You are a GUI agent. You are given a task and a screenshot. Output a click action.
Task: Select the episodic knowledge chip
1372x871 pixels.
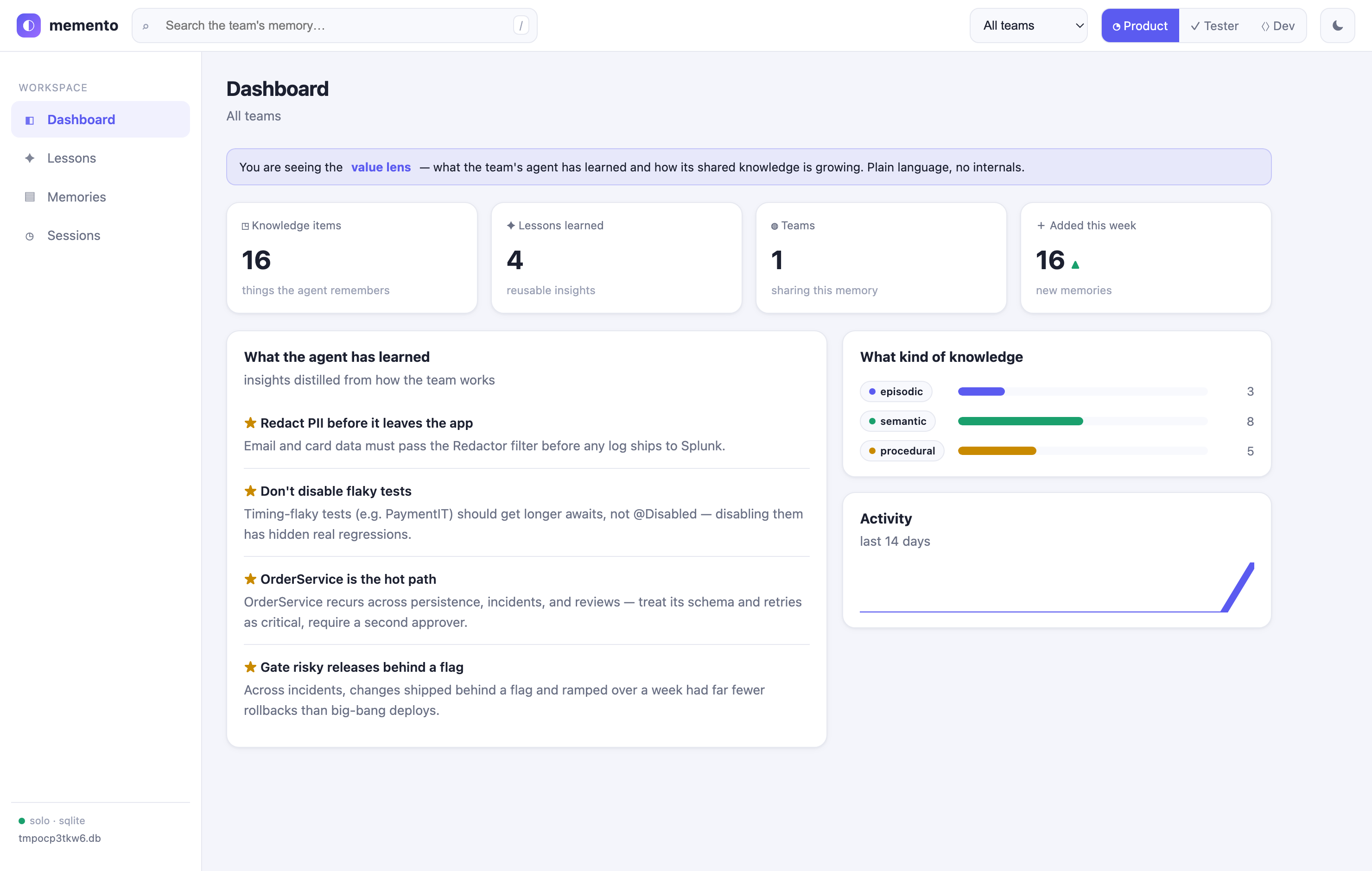tap(896, 391)
